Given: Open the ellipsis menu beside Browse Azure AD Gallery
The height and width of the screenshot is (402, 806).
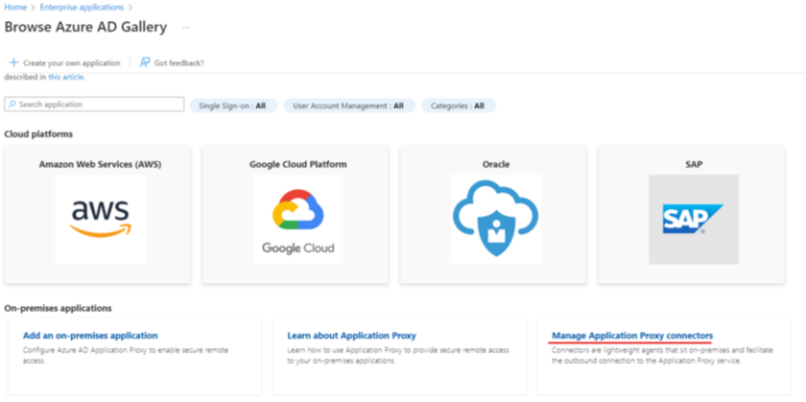Looking at the screenshot, I should click(x=186, y=27).
